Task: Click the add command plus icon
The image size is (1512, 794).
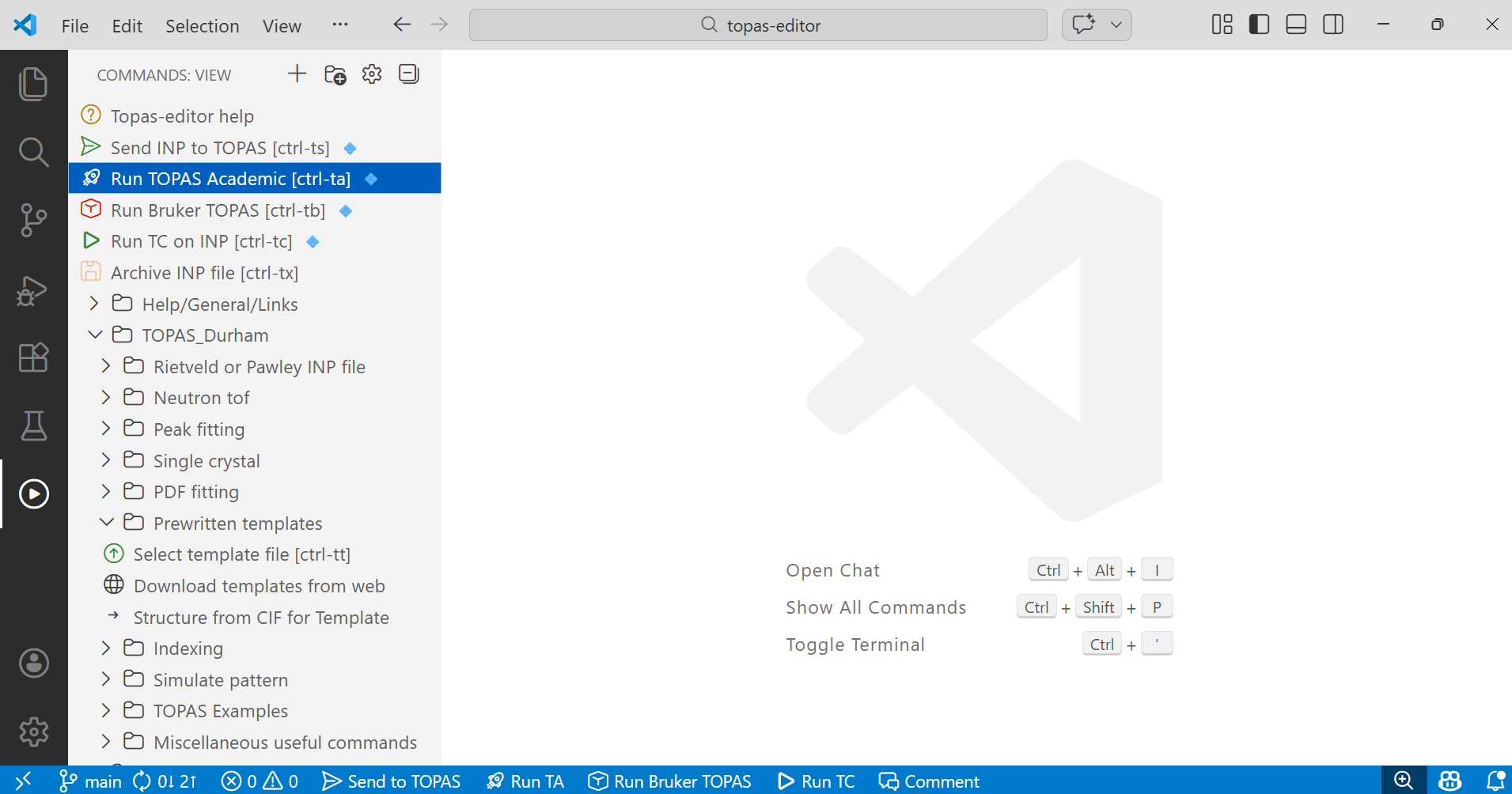Action: [297, 74]
